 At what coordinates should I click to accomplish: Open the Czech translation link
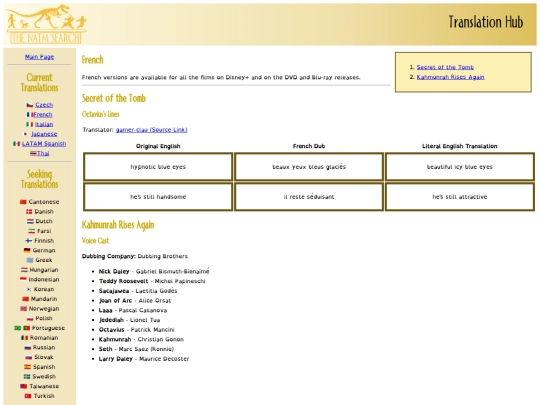point(44,105)
